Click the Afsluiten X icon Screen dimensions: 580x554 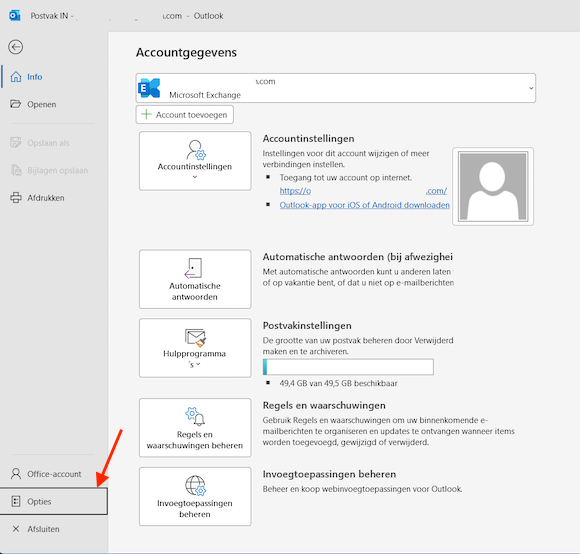click(16, 528)
